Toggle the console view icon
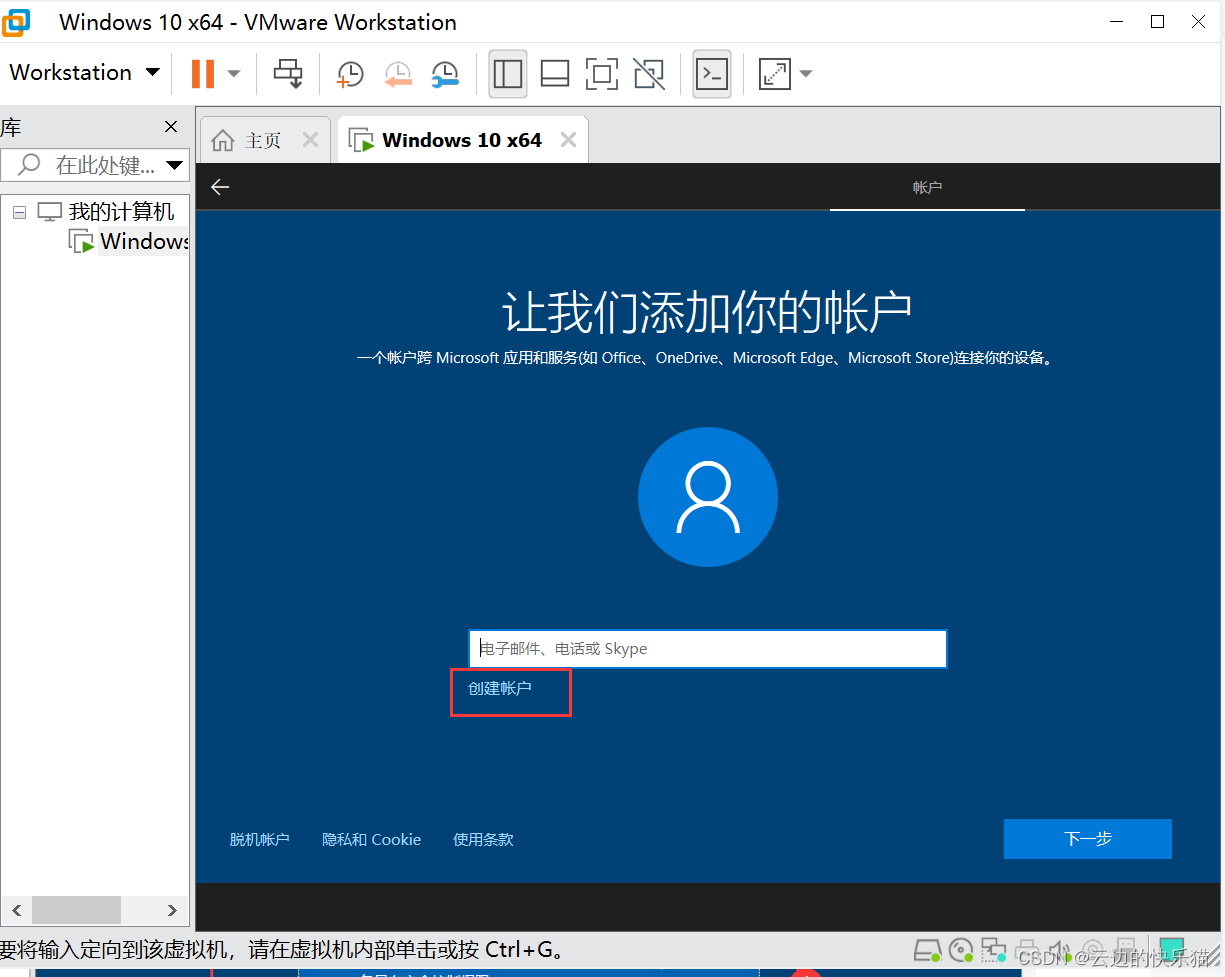1225x977 pixels. coord(712,74)
